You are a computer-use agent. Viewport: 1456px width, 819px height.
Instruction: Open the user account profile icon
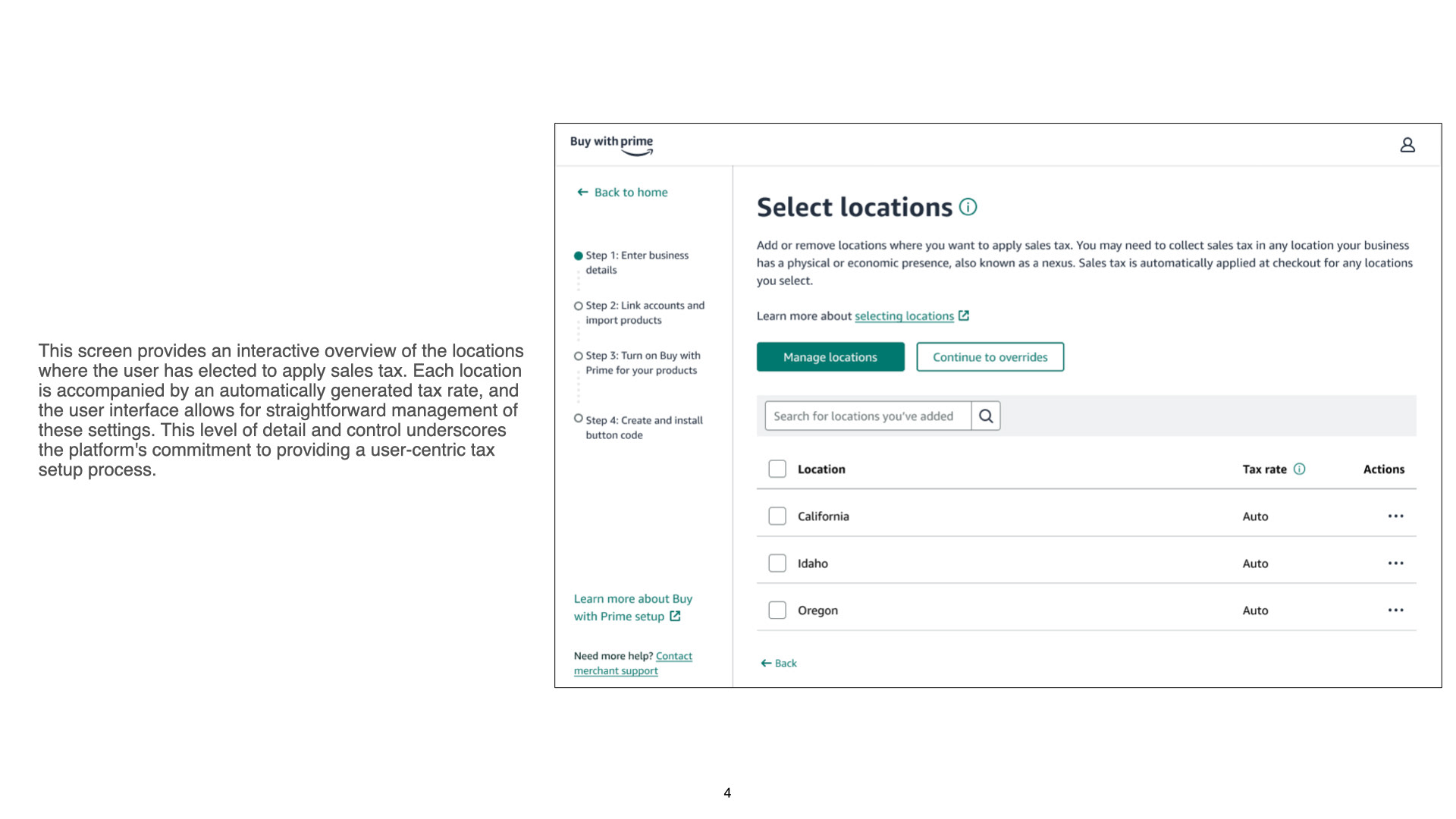point(1407,145)
